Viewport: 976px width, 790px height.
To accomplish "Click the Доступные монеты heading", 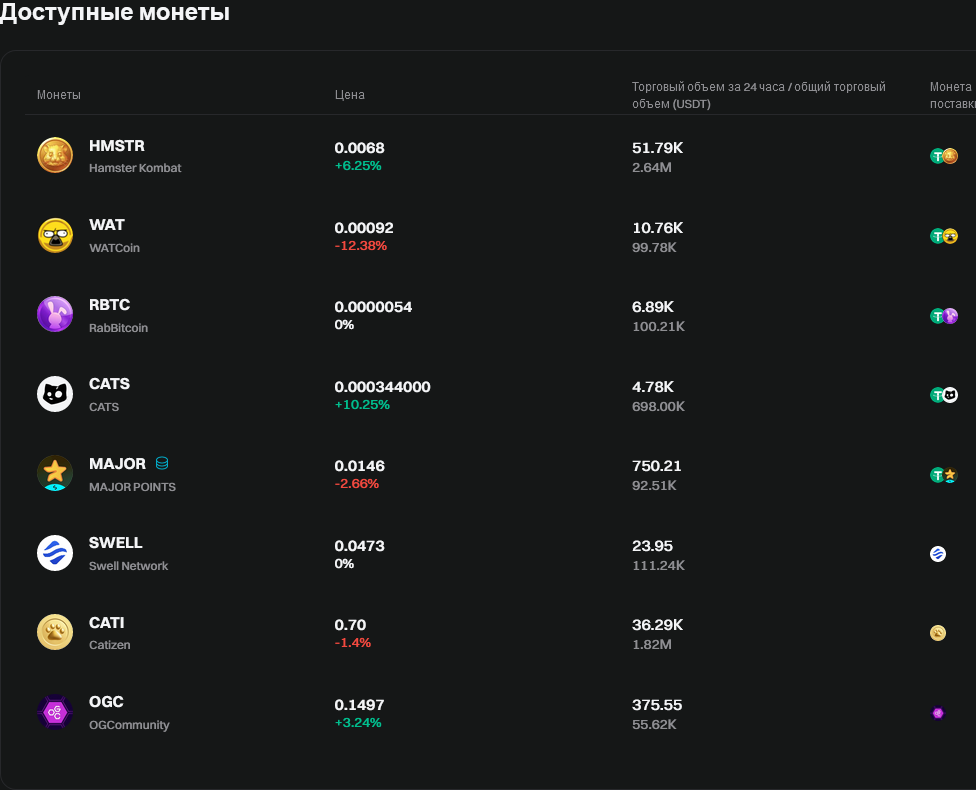I will click(115, 13).
